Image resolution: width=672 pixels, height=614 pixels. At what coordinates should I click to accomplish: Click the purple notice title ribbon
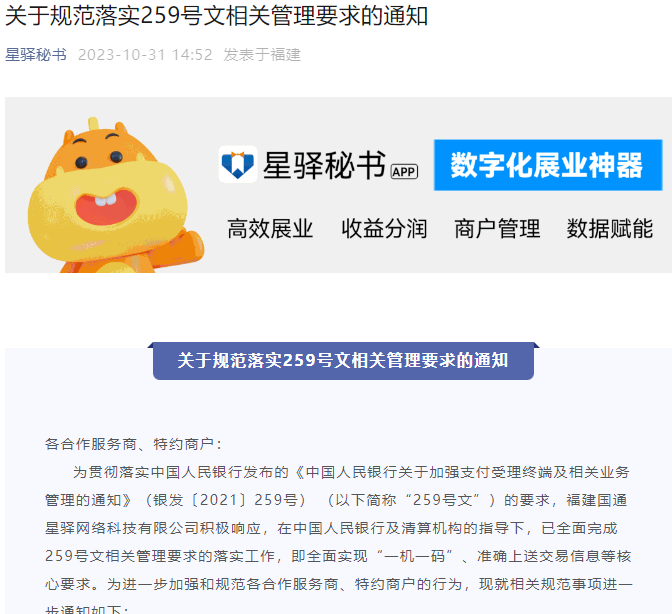(343, 361)
